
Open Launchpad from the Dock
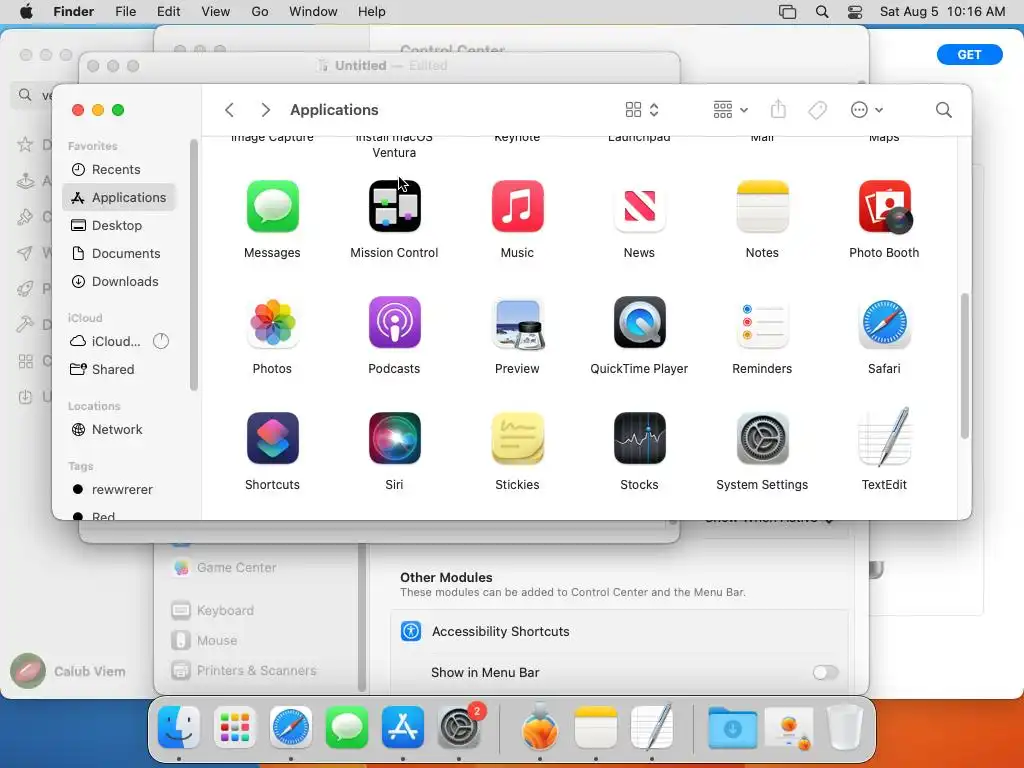click(x=234, y=727)
